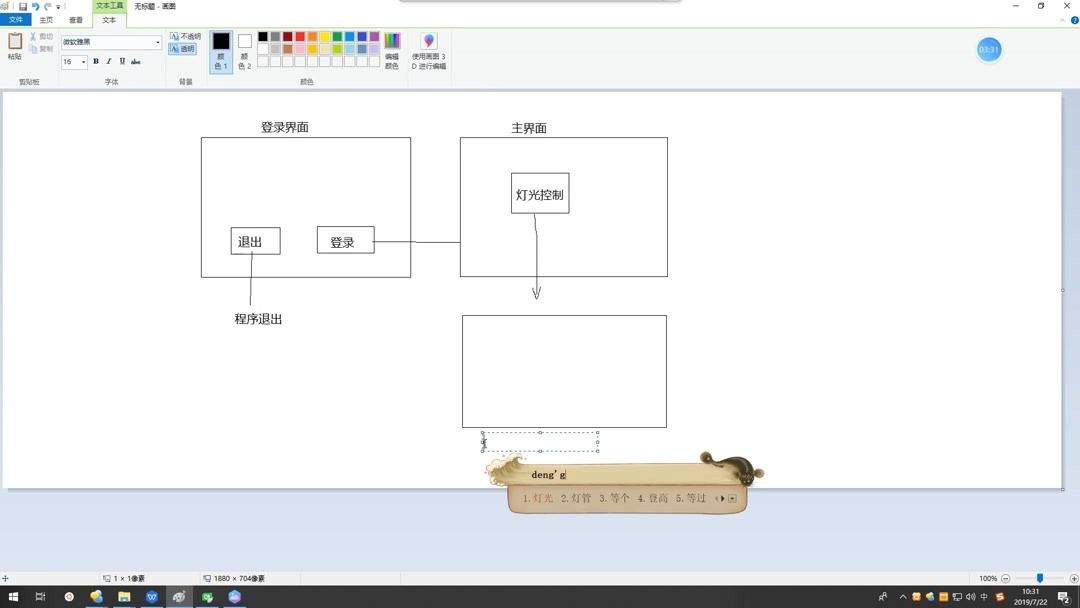Click 使用画图3D进行编辑 icon
1080x608 pixels.
point(428,45)
